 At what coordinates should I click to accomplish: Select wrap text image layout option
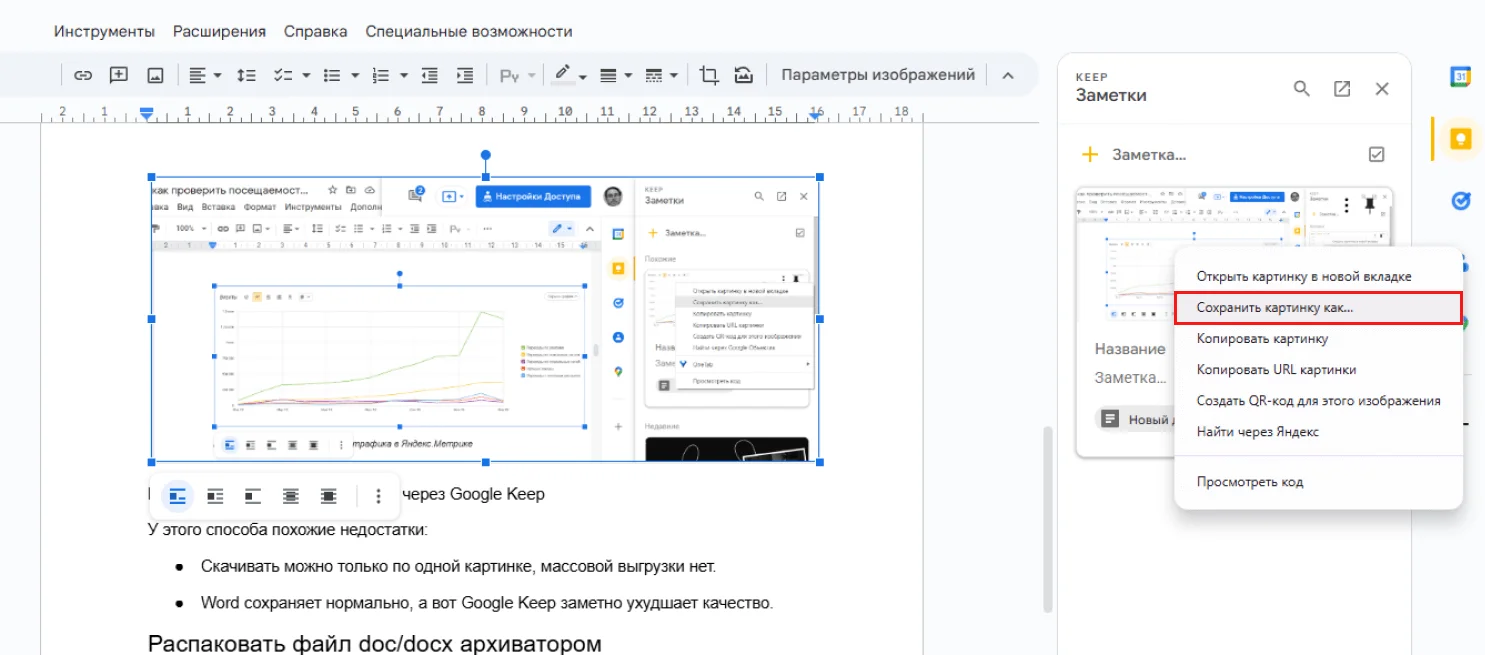[x=215, y=495]
